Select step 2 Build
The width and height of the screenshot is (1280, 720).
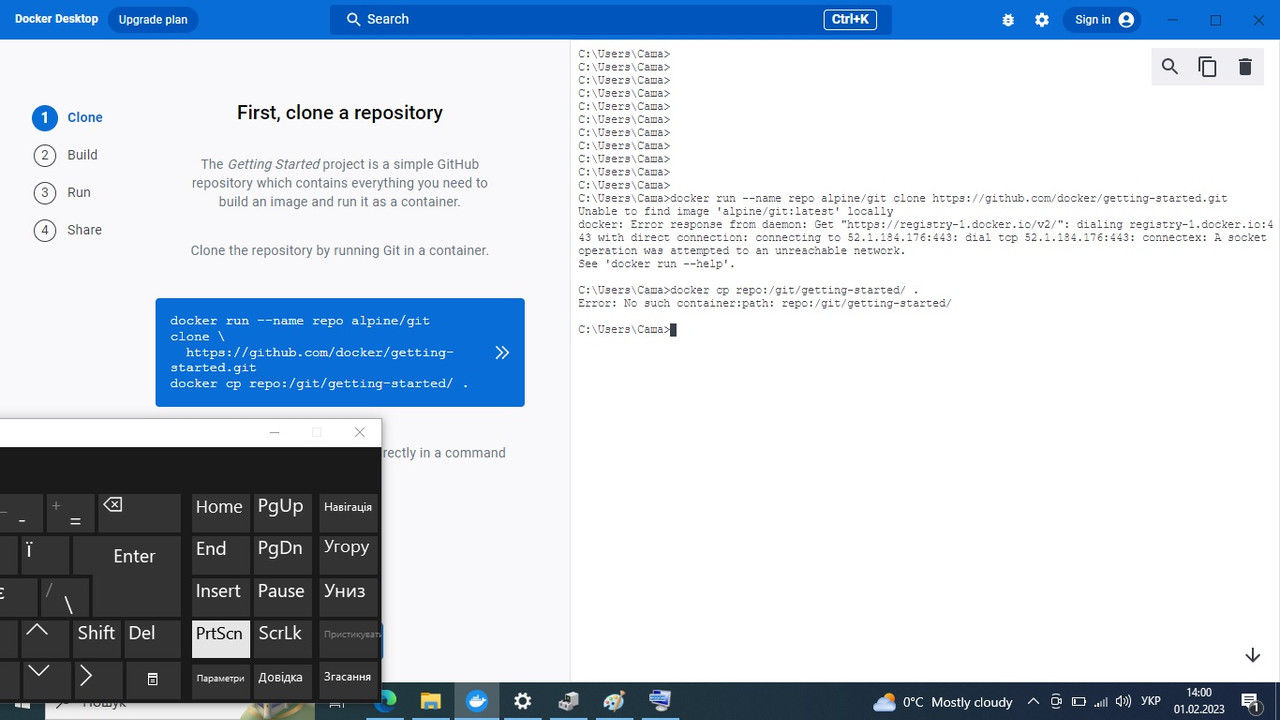point(66,155)
